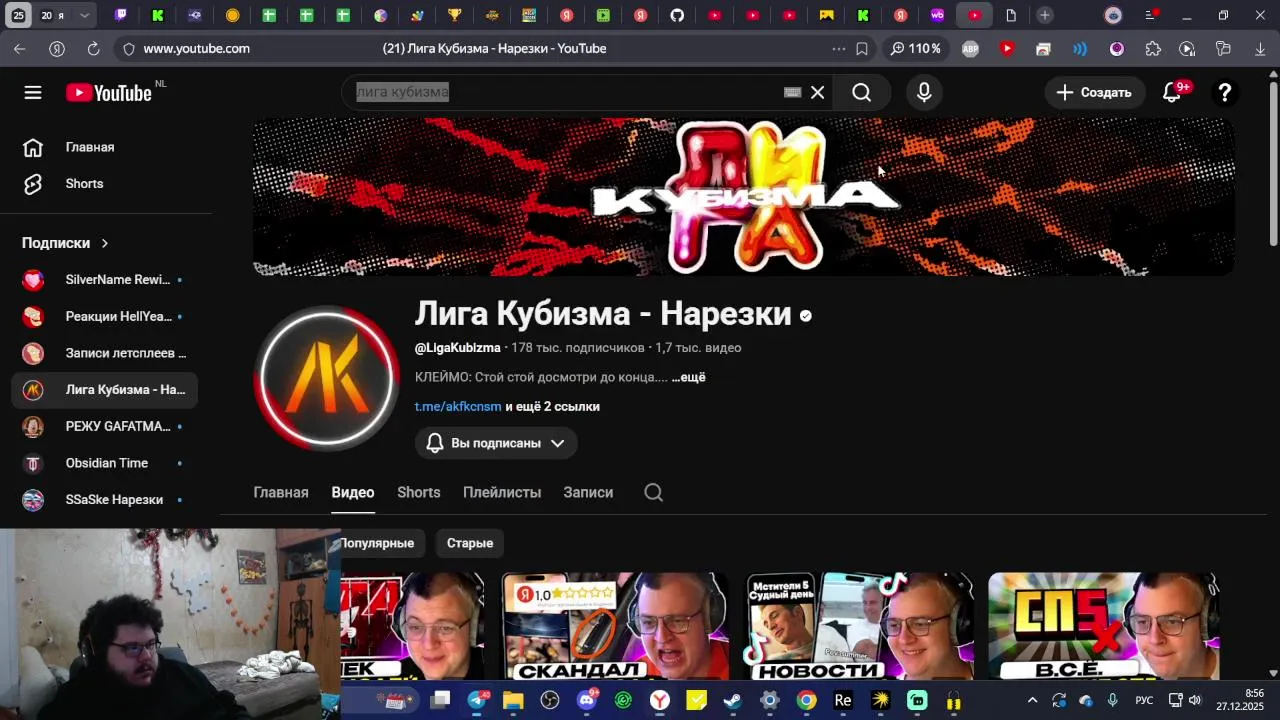
Task: Select the Видео tab
Action: (353, 492)
